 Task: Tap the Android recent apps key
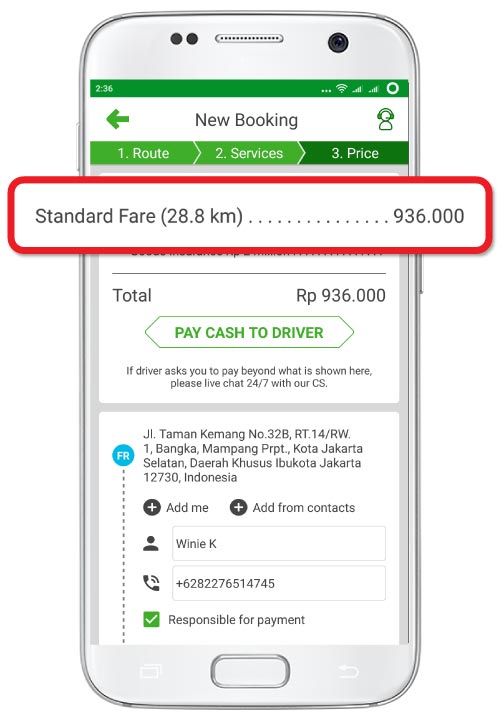click(x=151, y=671)
